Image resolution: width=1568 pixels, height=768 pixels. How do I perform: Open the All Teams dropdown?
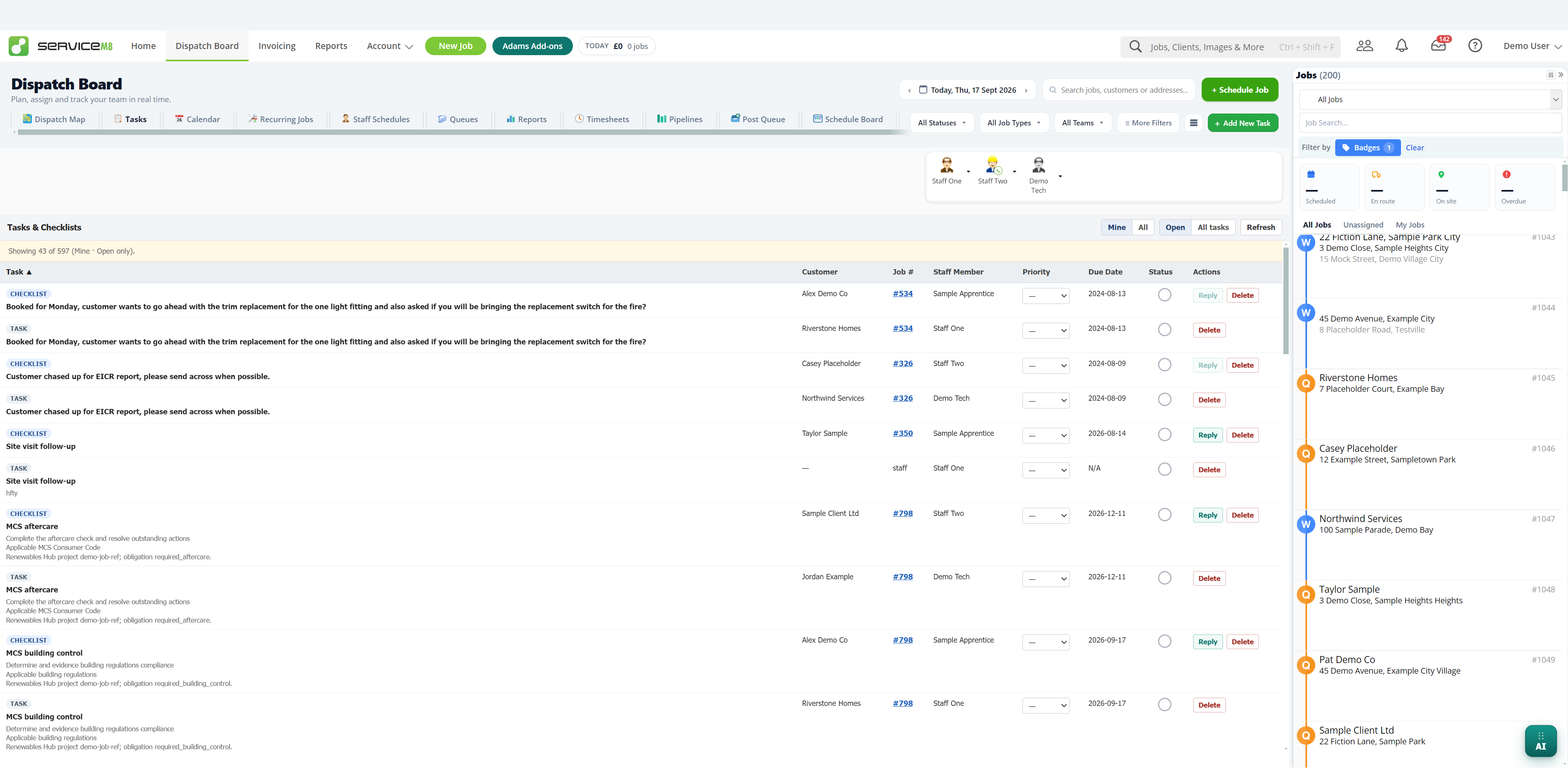[1082, 123]
